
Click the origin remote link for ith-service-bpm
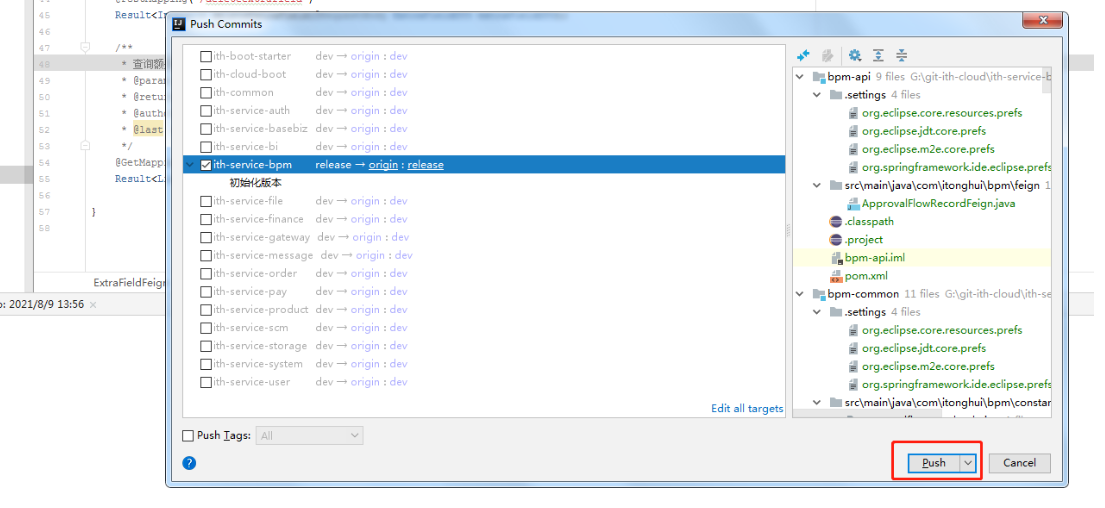[x=383, y=165]
